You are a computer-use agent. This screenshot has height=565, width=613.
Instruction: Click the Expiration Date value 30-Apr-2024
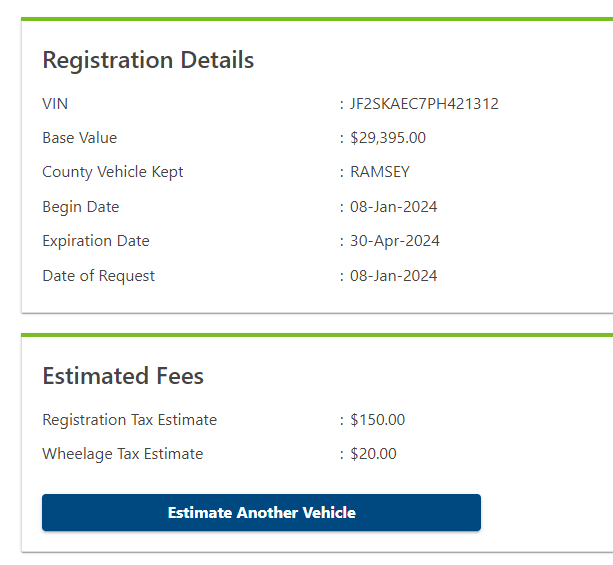pos(395,241)
